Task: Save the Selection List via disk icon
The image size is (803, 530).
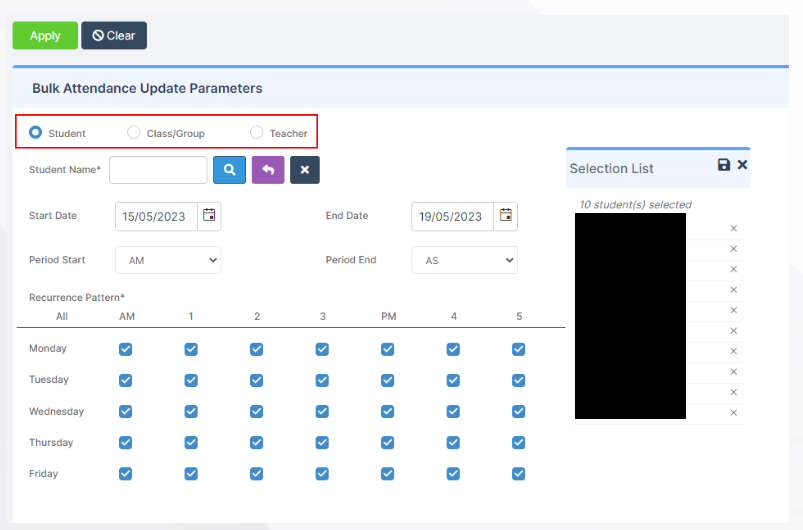Action: point(724,165)
